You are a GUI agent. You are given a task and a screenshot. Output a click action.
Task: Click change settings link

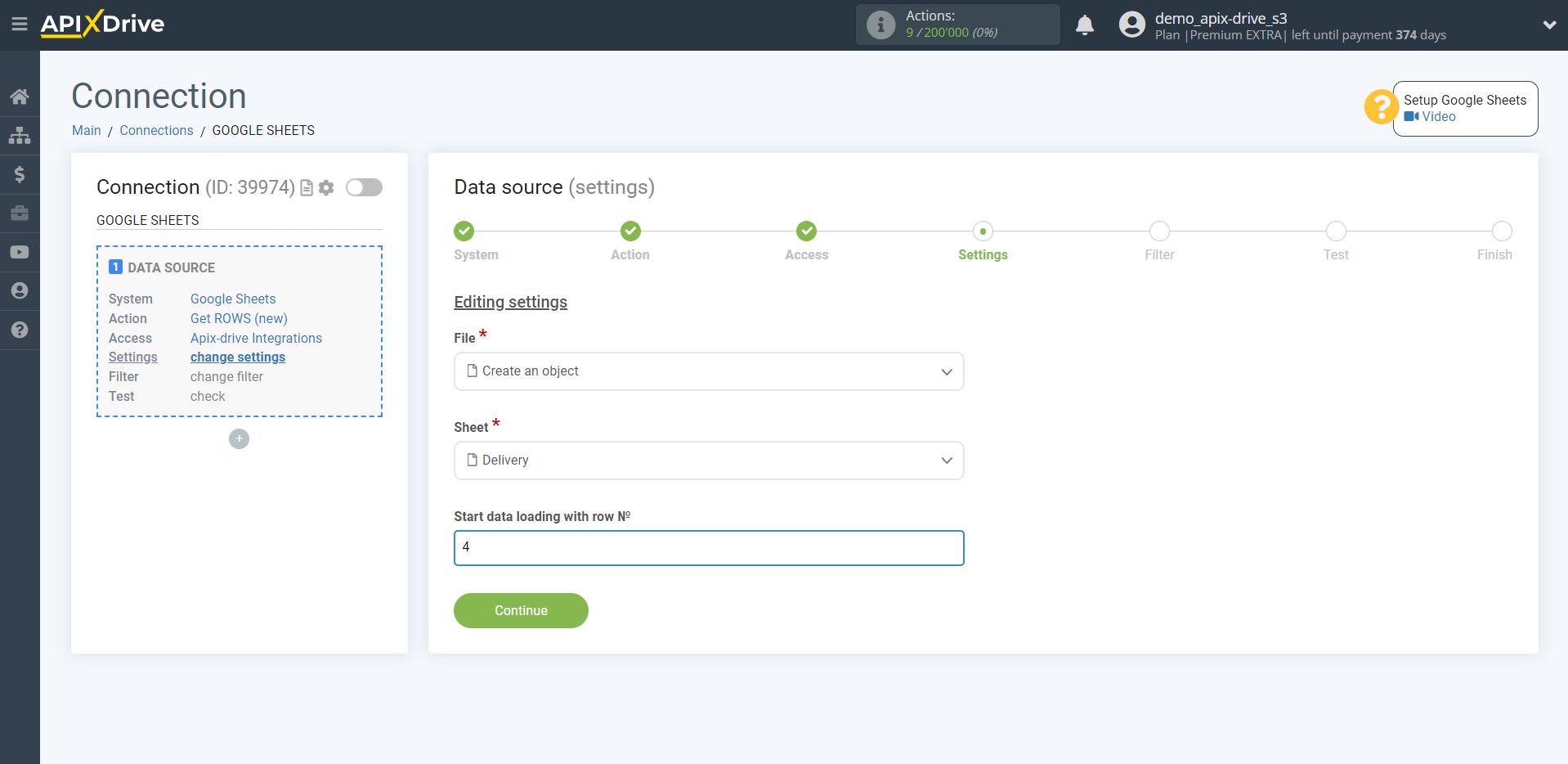click(238, 357)
